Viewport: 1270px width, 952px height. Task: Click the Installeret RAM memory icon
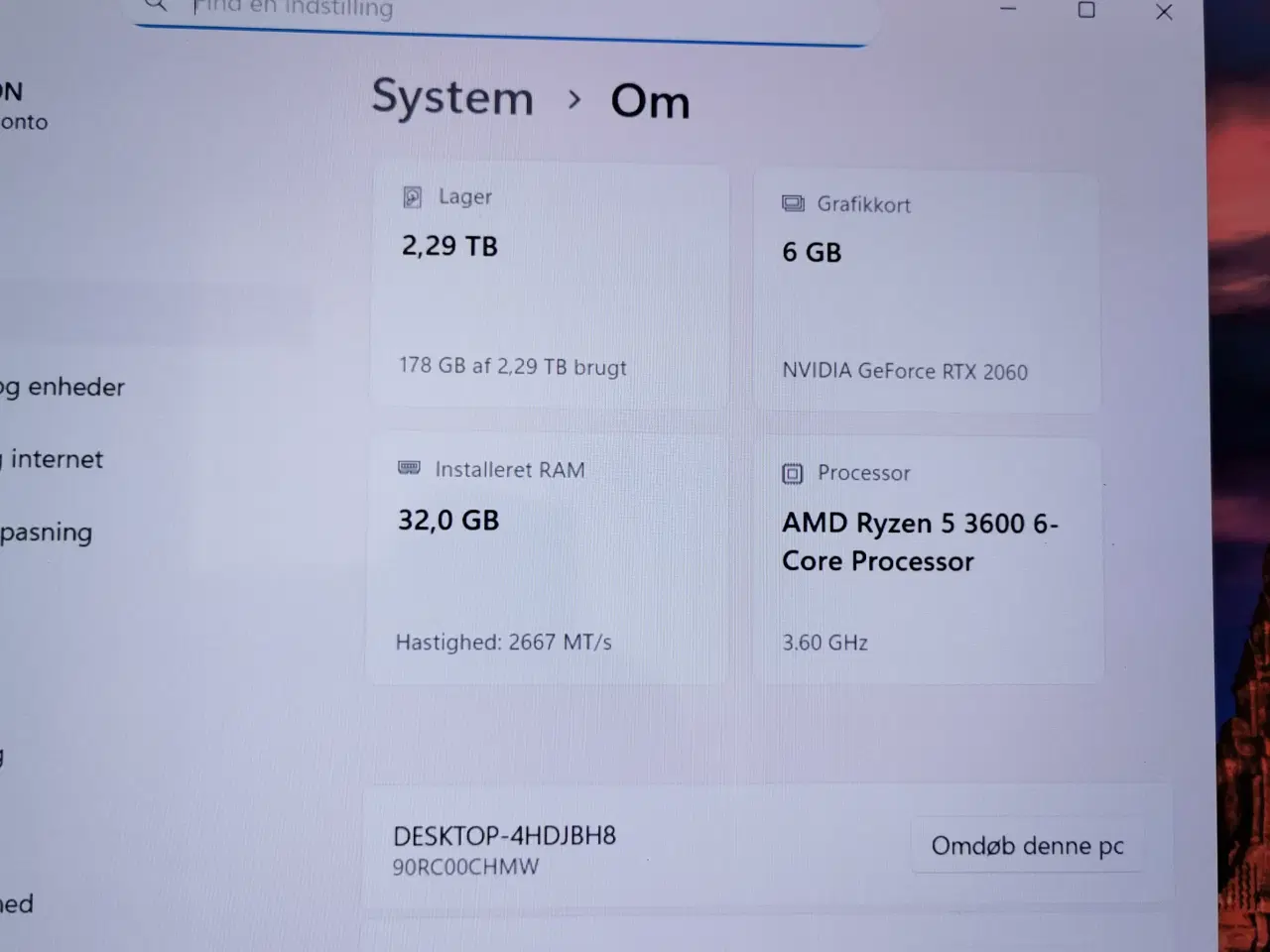pyautogui.click(x=409, y=469)
